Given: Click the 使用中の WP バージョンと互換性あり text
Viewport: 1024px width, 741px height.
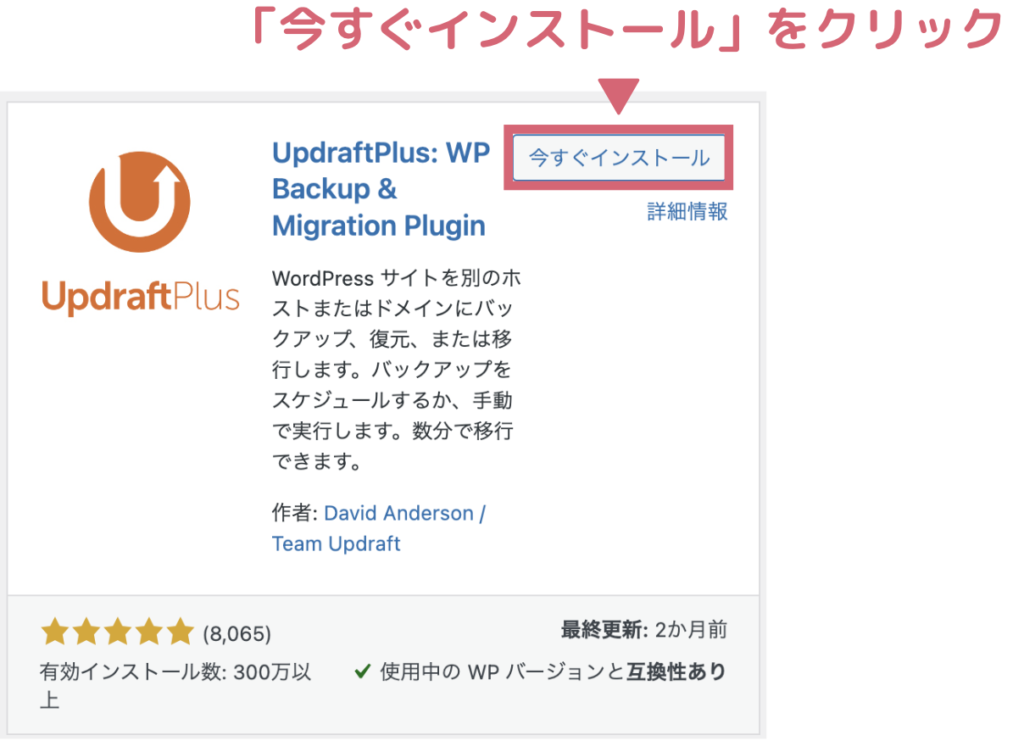Looking at the screenshot, I should point(553,671).
